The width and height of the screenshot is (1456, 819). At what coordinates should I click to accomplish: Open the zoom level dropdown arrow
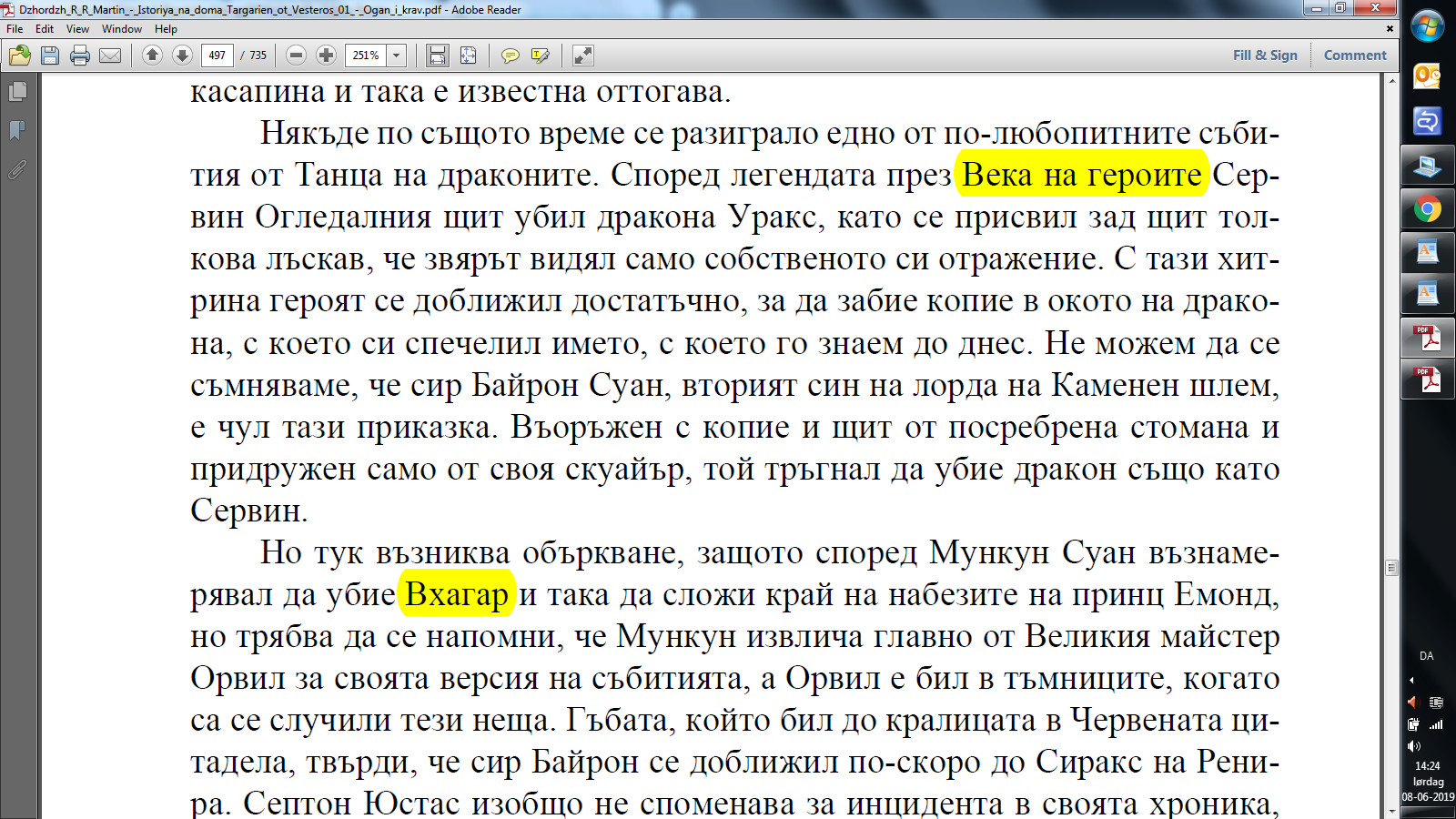(397, 56)
